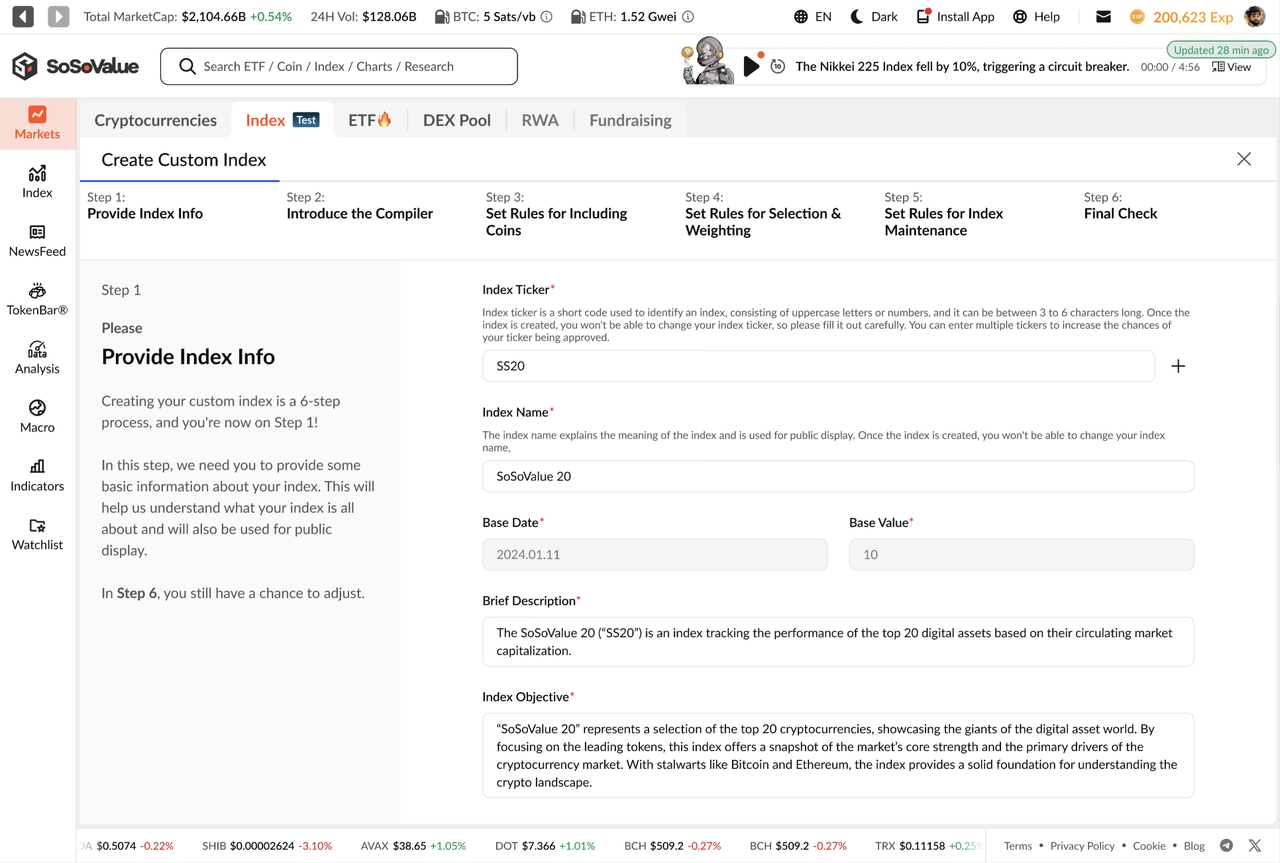The height and width of the screenshot is (863, 1280).
Task: Click View transcript button
Action: click(1231, 67)
